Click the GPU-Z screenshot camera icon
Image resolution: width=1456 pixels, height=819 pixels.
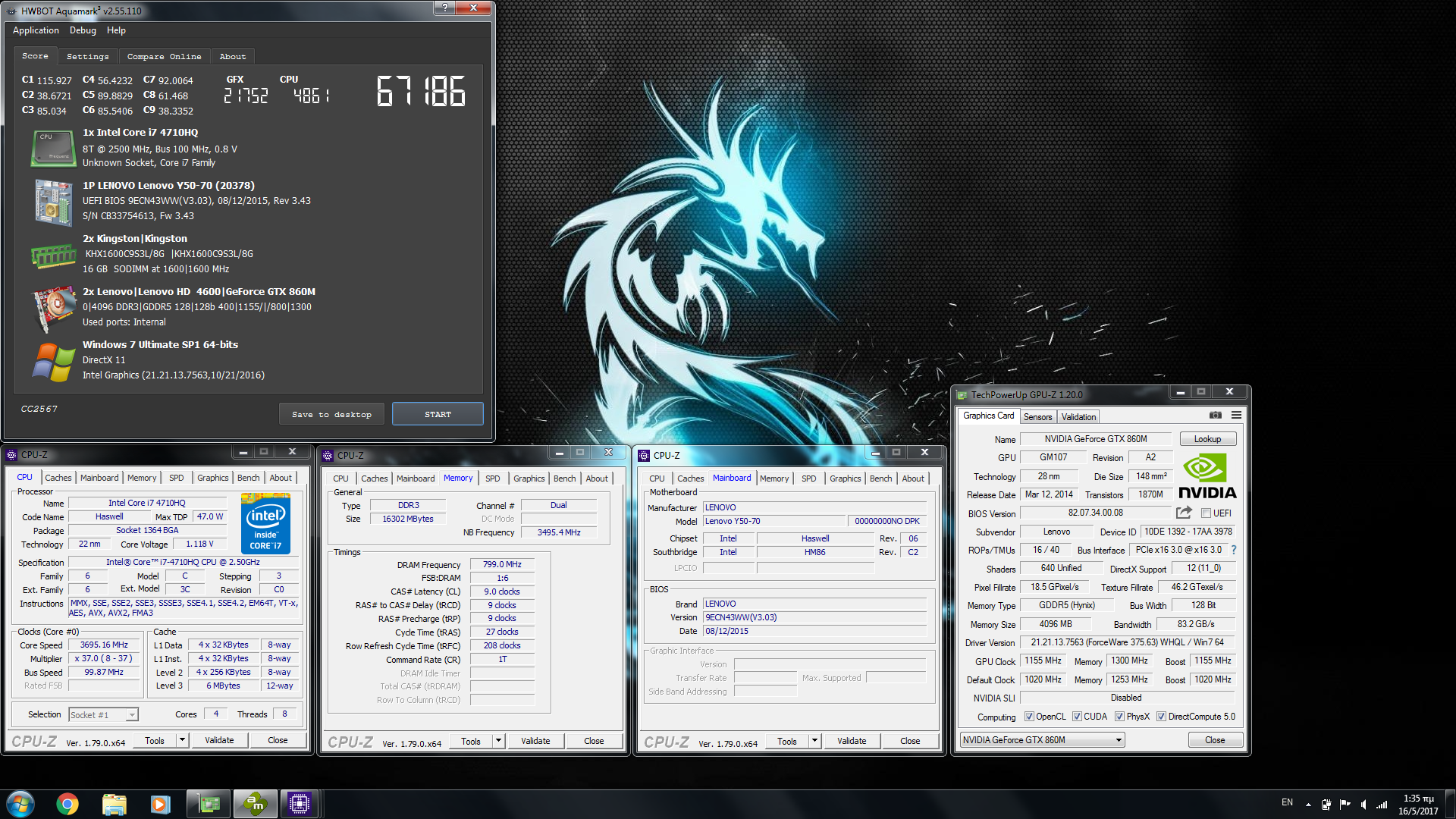[1216, 416]
